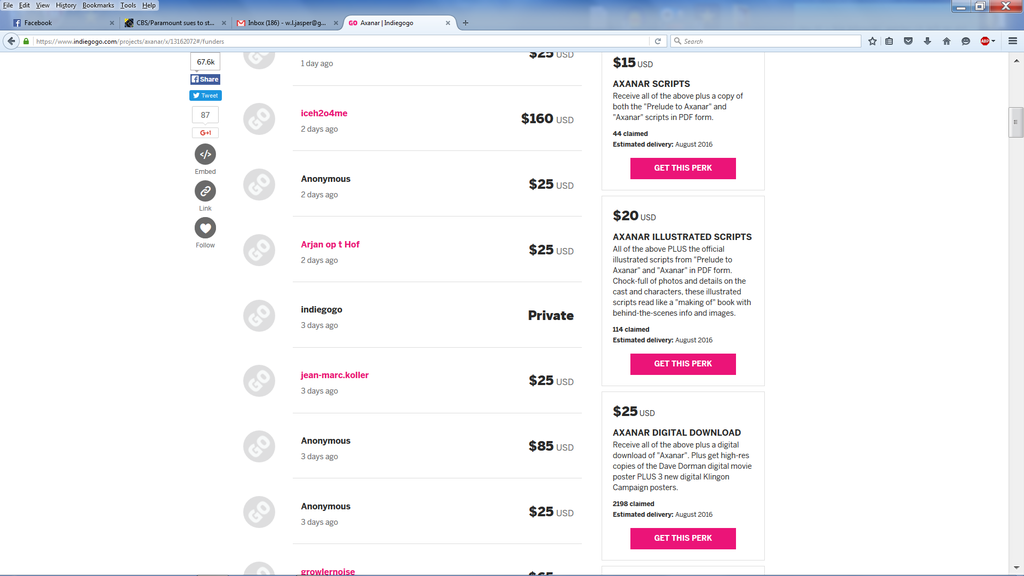1024x576 pixels.
Task: Get the Axanar Illustrated Scripts perk
Action: (682, 364)
